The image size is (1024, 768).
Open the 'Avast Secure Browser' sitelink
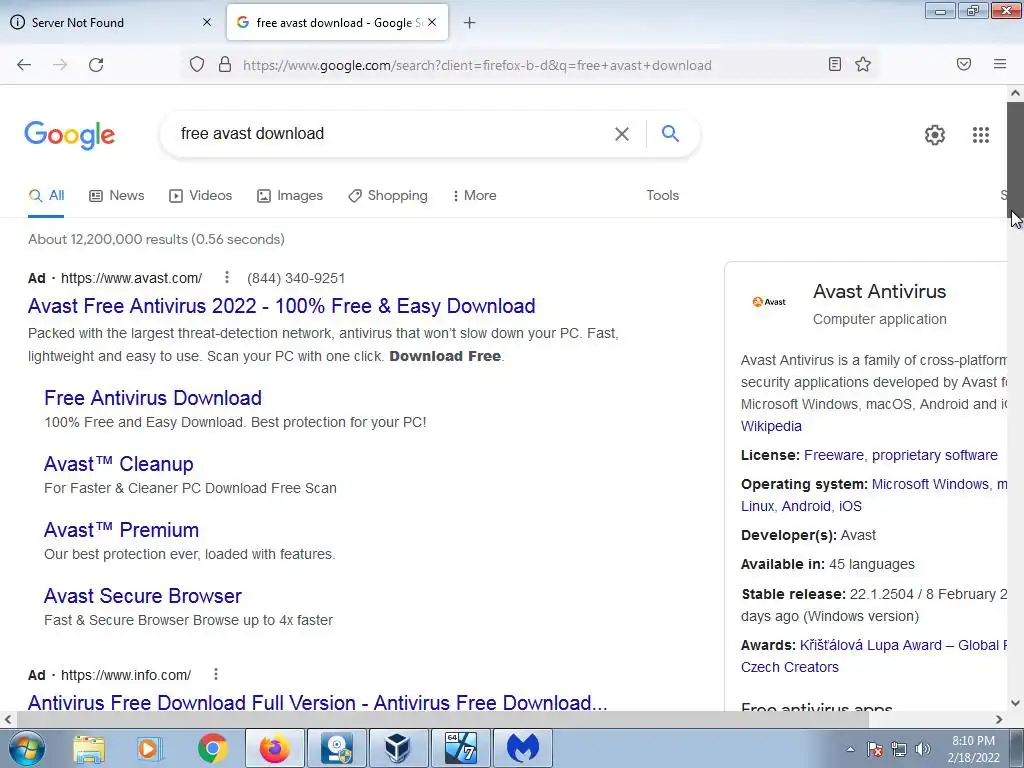coord(143,596)
